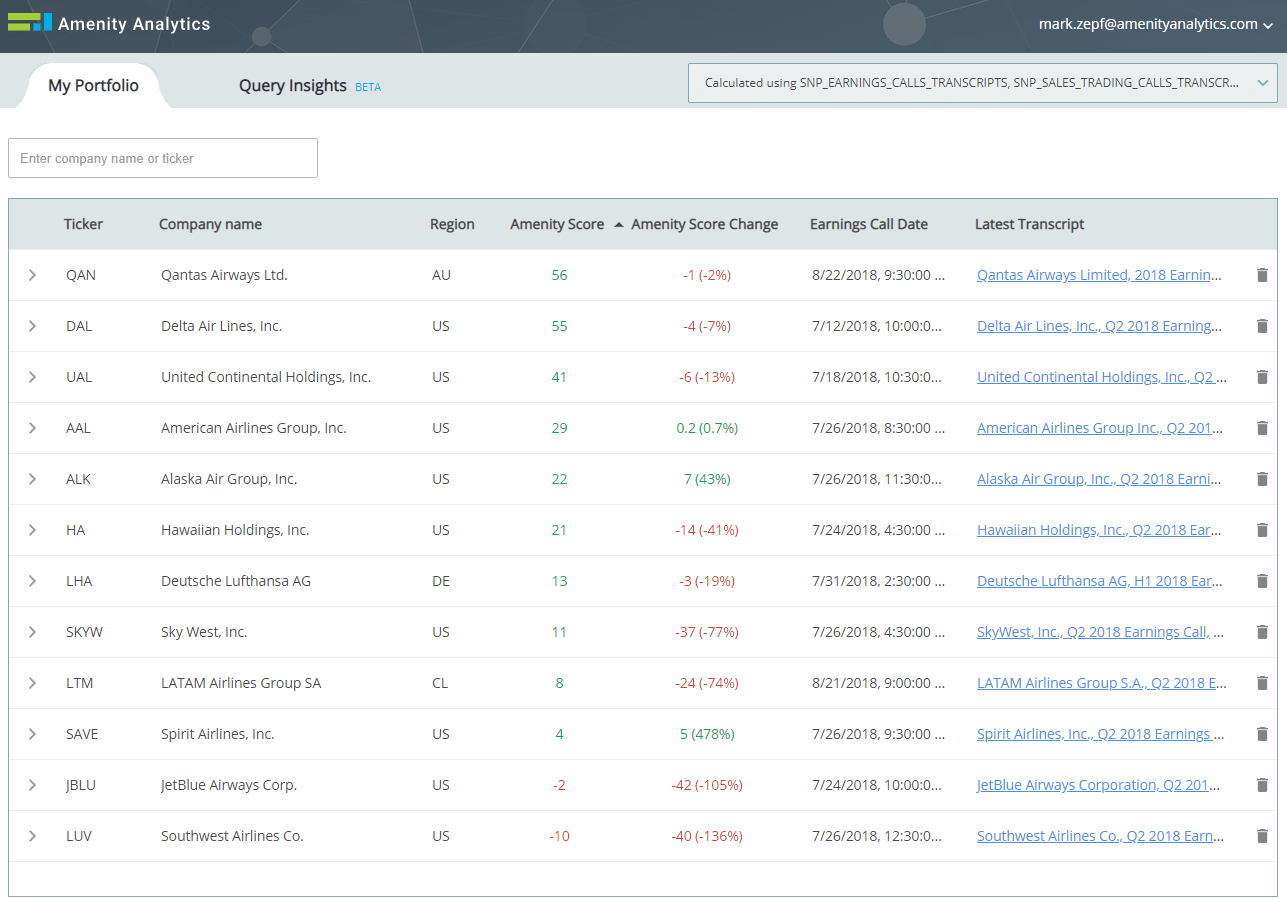
Task: Click the region 'CL' cell for LATAM
Action: [440, 683]
